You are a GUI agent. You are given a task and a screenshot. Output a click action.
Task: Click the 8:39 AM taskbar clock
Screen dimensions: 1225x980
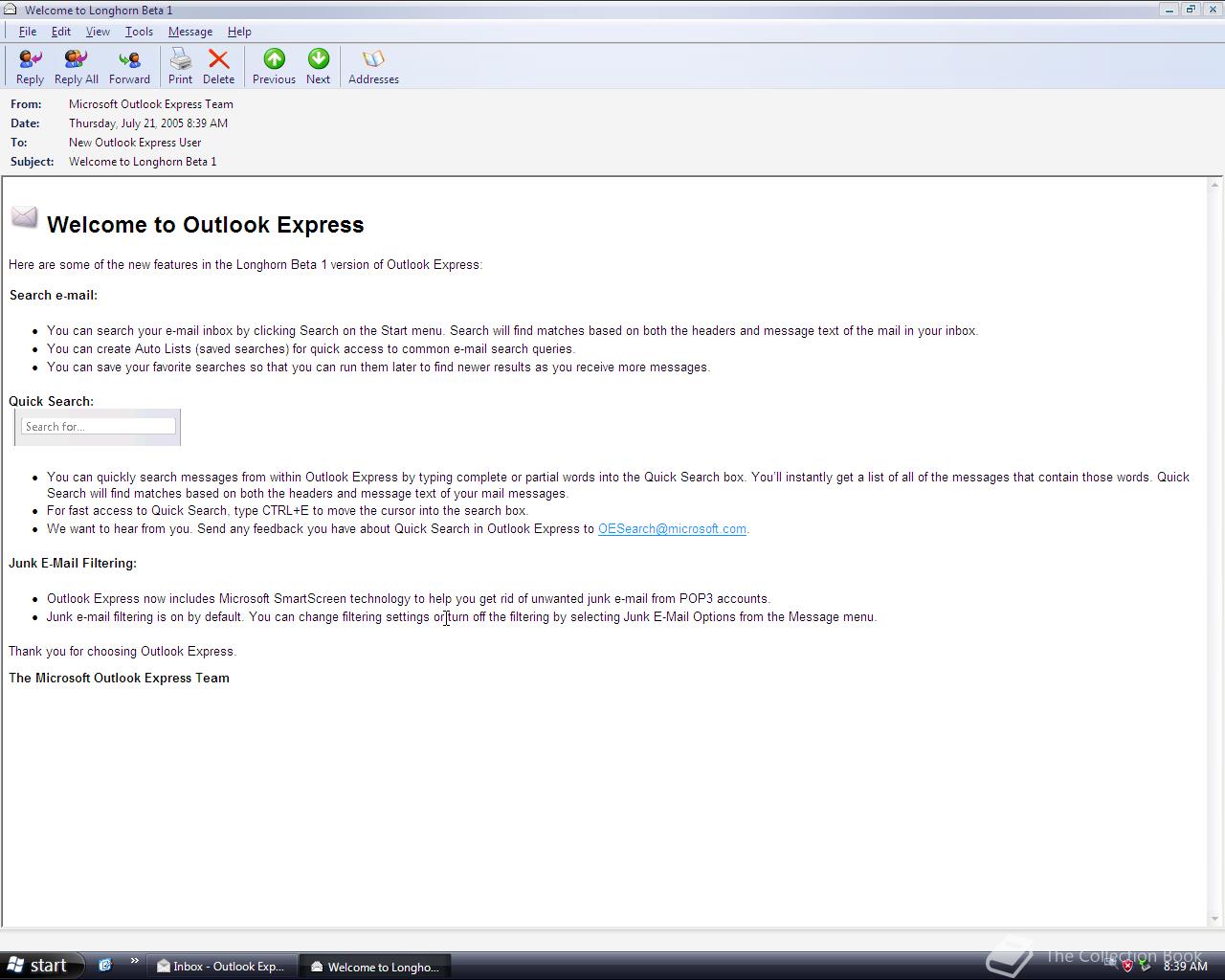point(1185,967)
